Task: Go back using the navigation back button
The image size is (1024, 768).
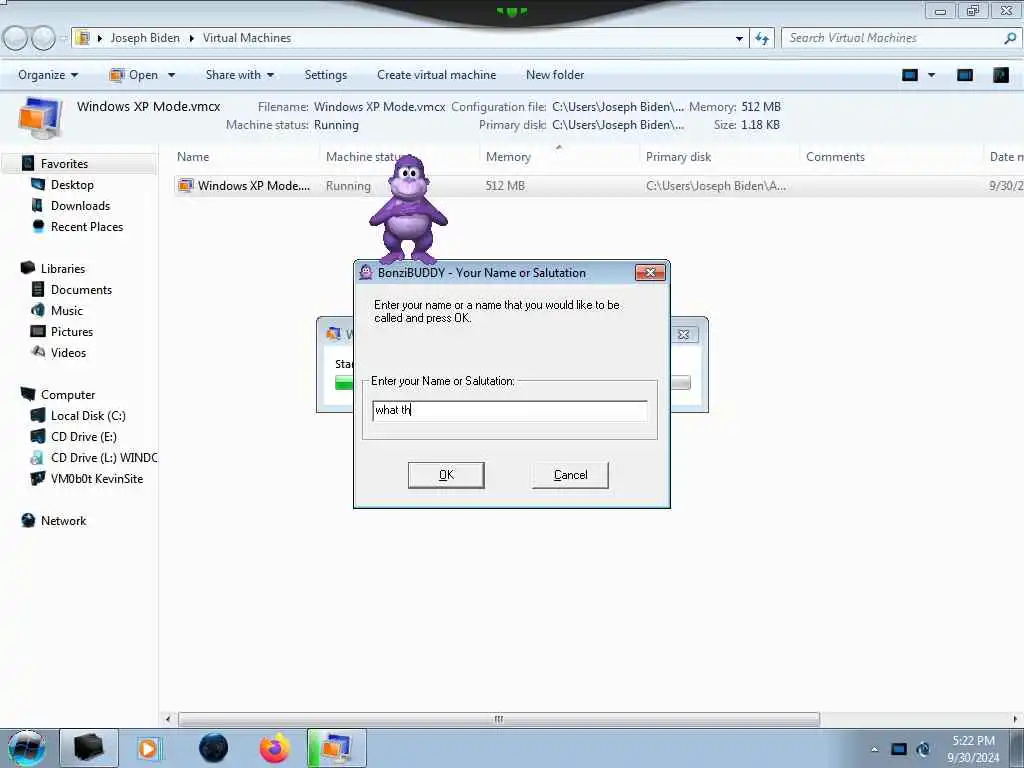Action: [16, 38]
